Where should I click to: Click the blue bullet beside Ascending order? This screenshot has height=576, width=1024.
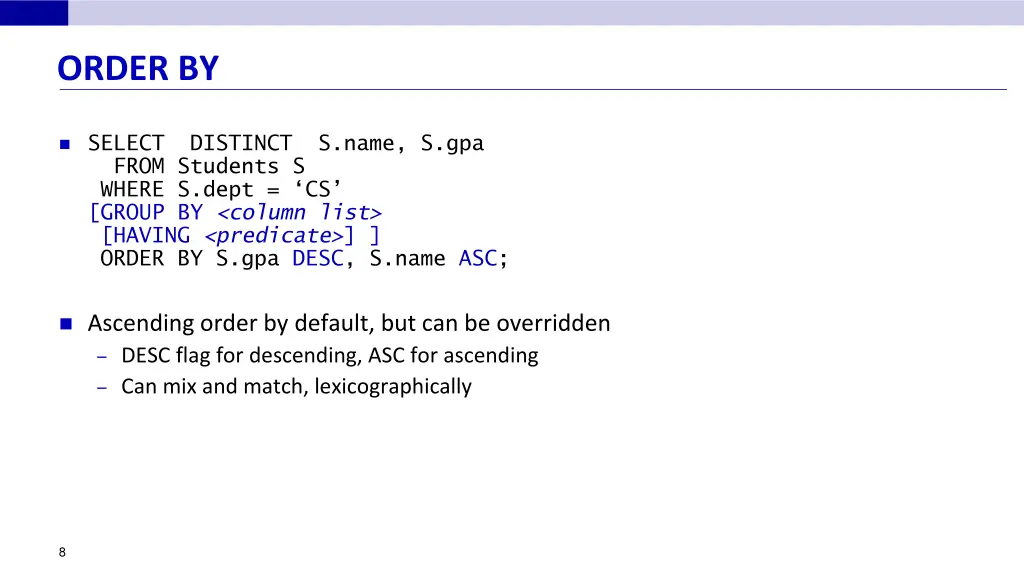[66, 324]
